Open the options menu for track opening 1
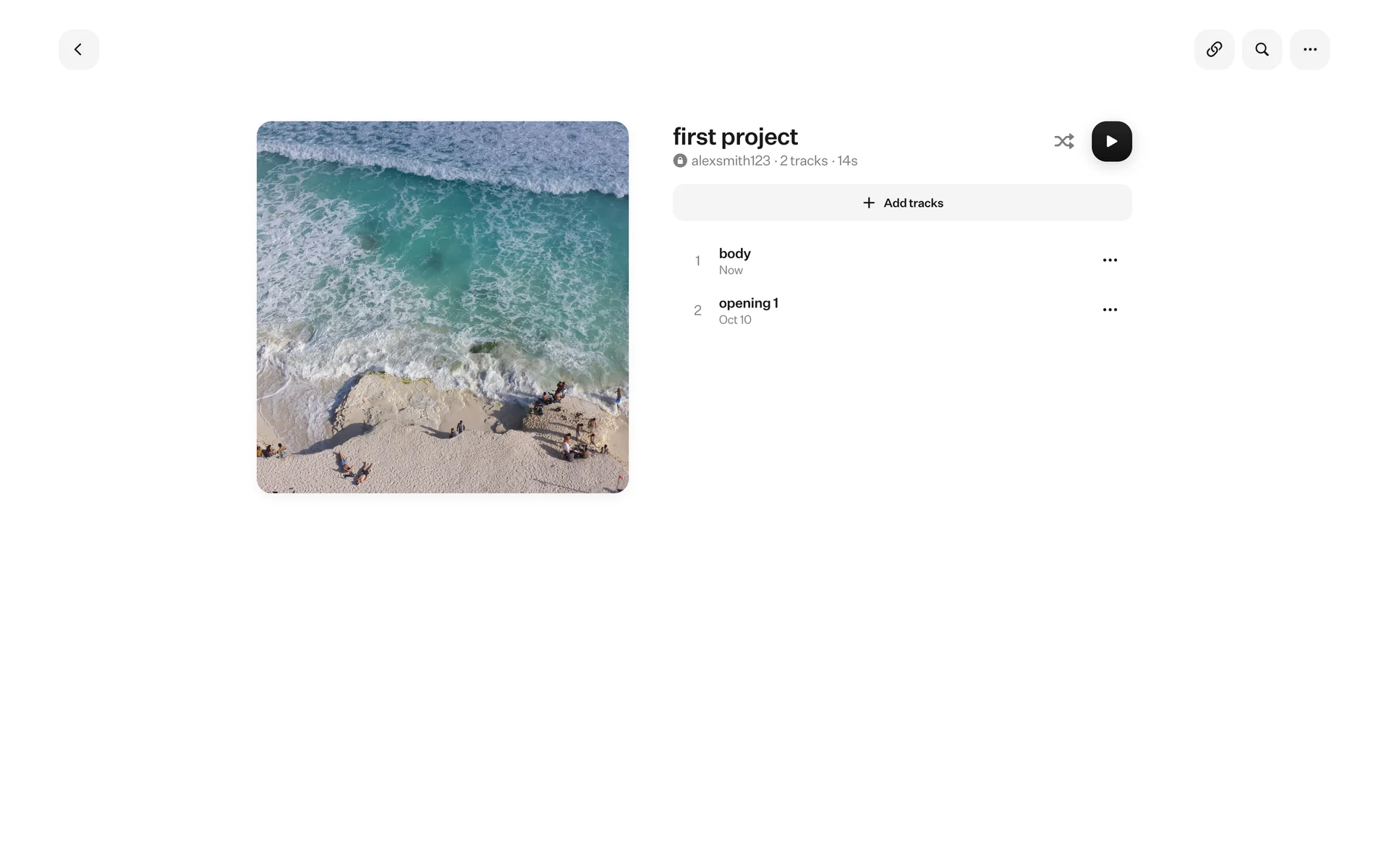This screenshot has width=1389, height=868. (x=1110, y=310)
